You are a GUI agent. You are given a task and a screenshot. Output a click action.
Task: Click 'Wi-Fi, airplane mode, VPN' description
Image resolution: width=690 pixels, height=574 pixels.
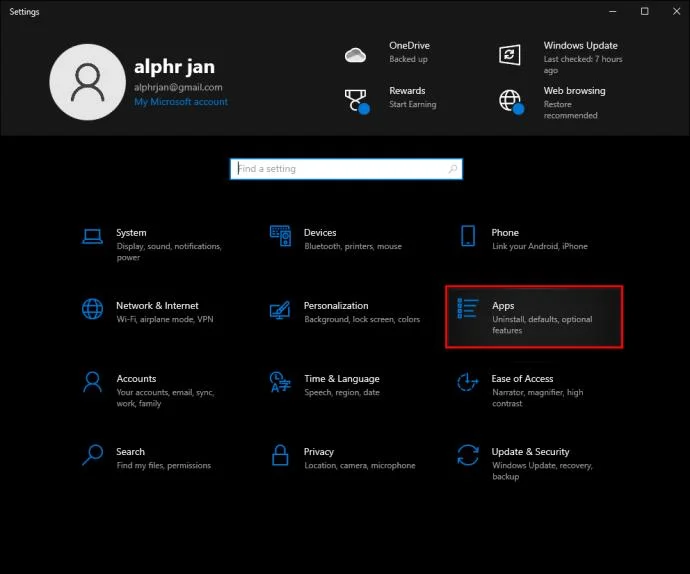pyautogui.click(x=165, y=319)
